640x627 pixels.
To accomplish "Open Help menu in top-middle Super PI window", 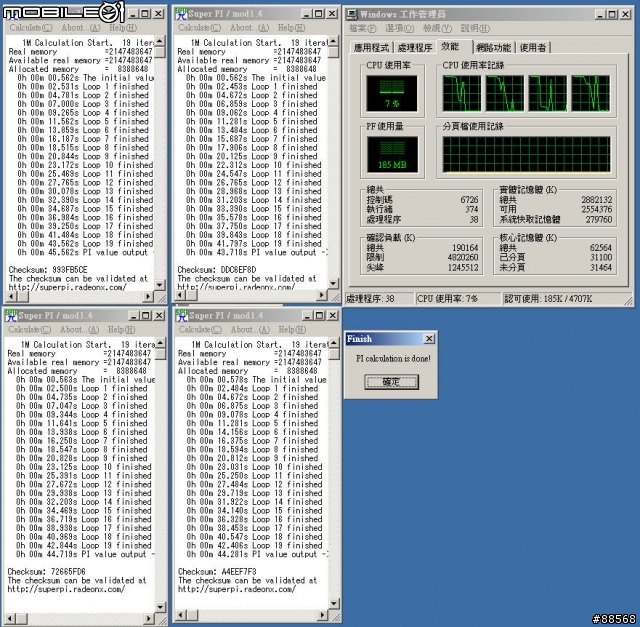I will [x=291, y=28].
